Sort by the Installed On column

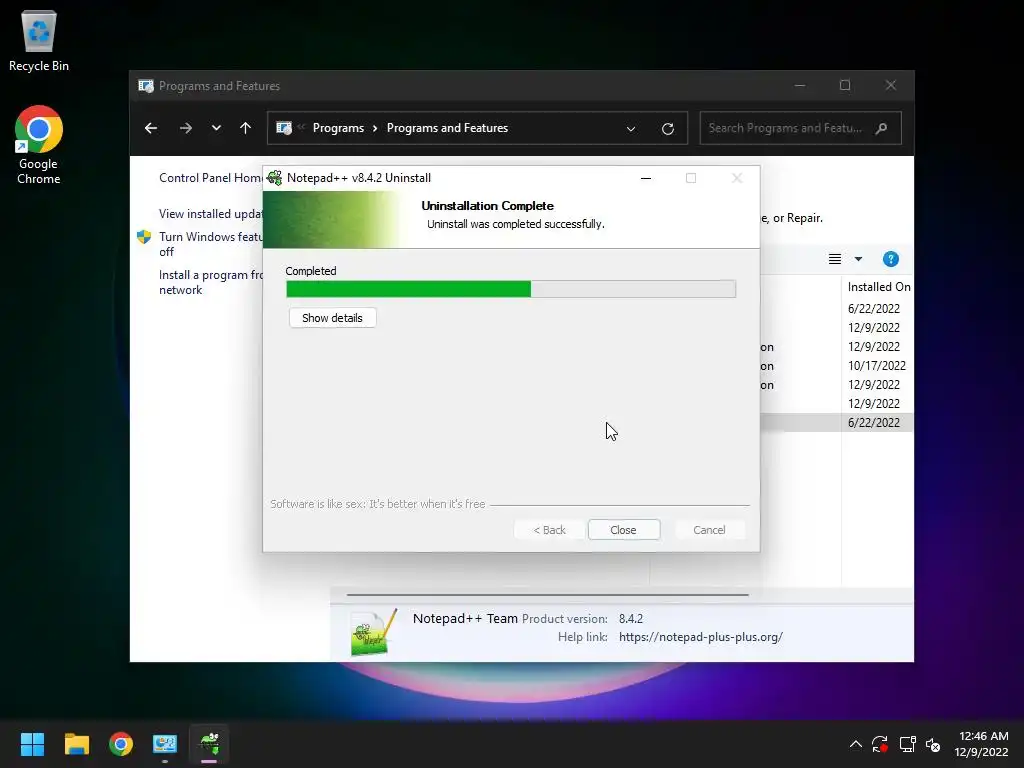(878, 287)
